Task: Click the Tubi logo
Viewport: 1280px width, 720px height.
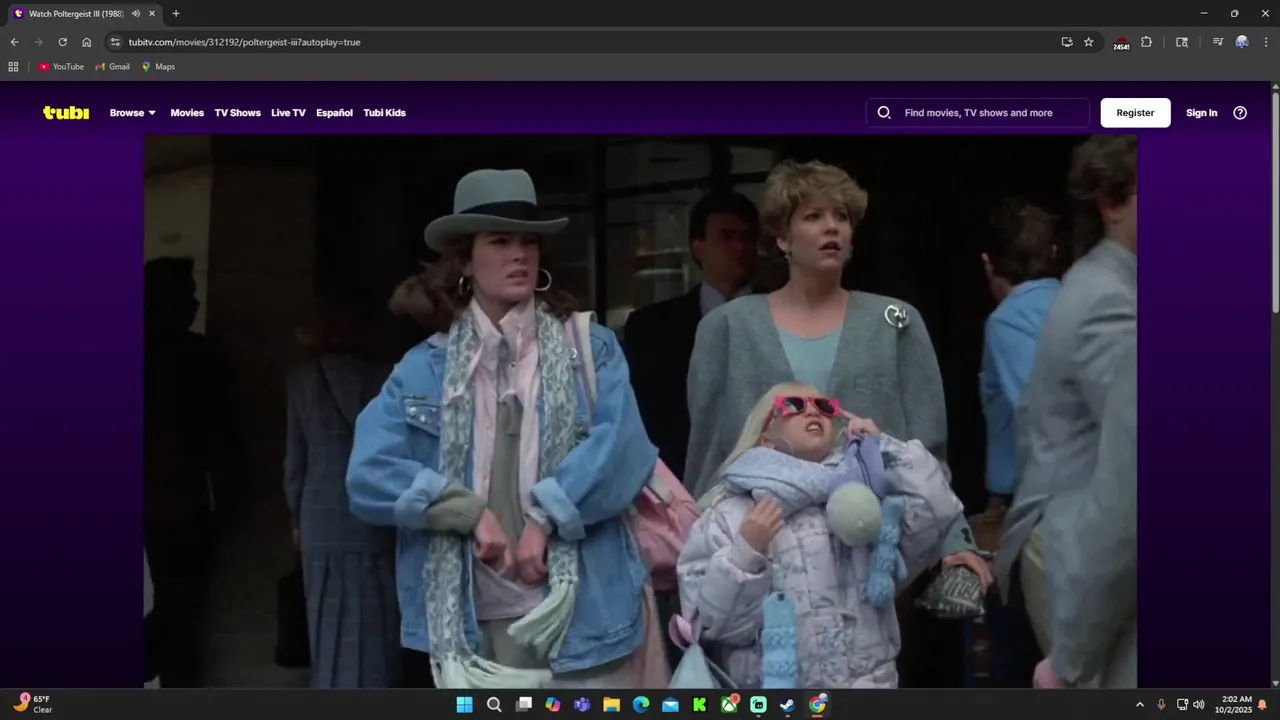Action: tap(66, 113)
